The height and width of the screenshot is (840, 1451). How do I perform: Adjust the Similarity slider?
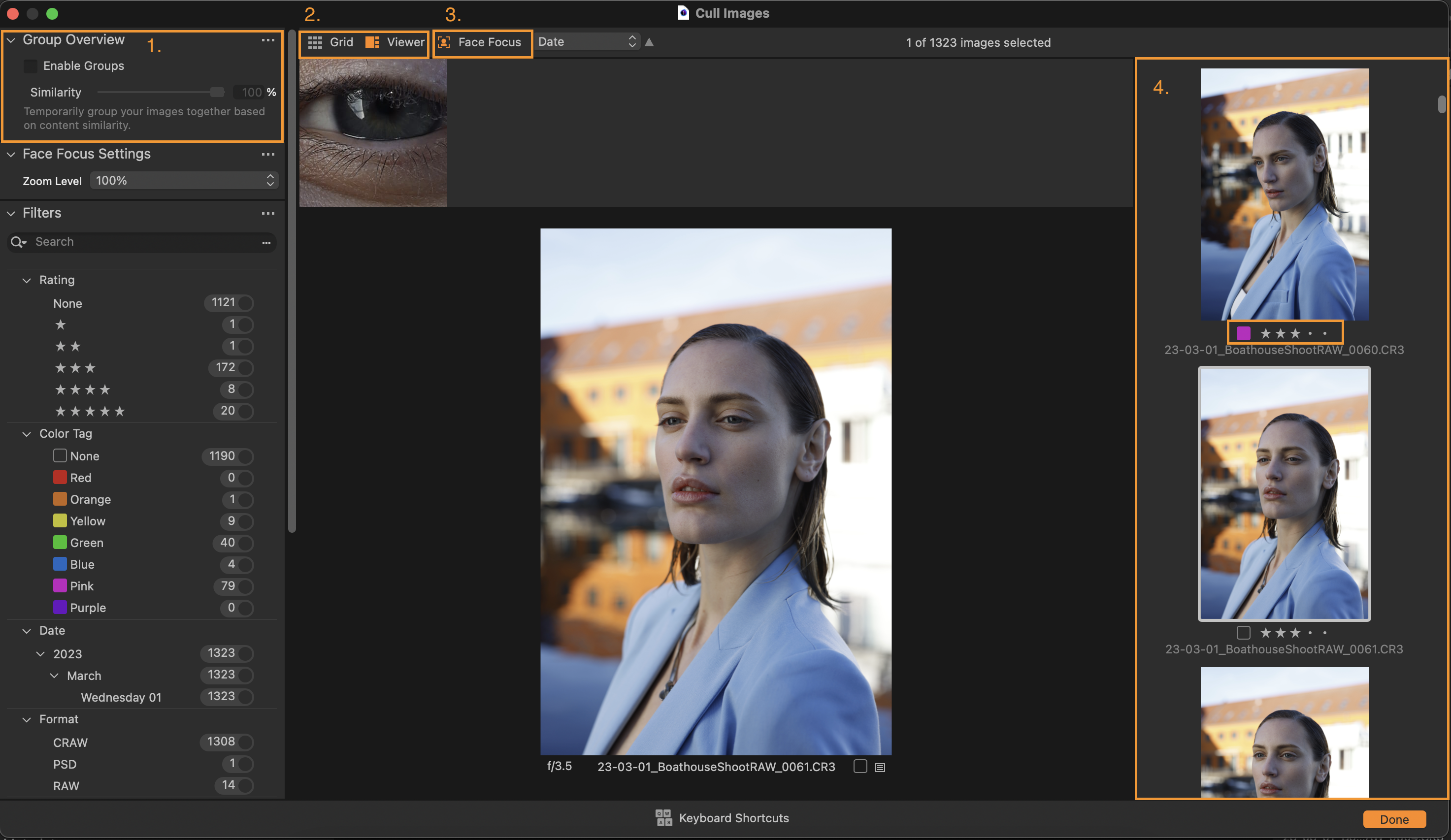click(x=217, y=92)
